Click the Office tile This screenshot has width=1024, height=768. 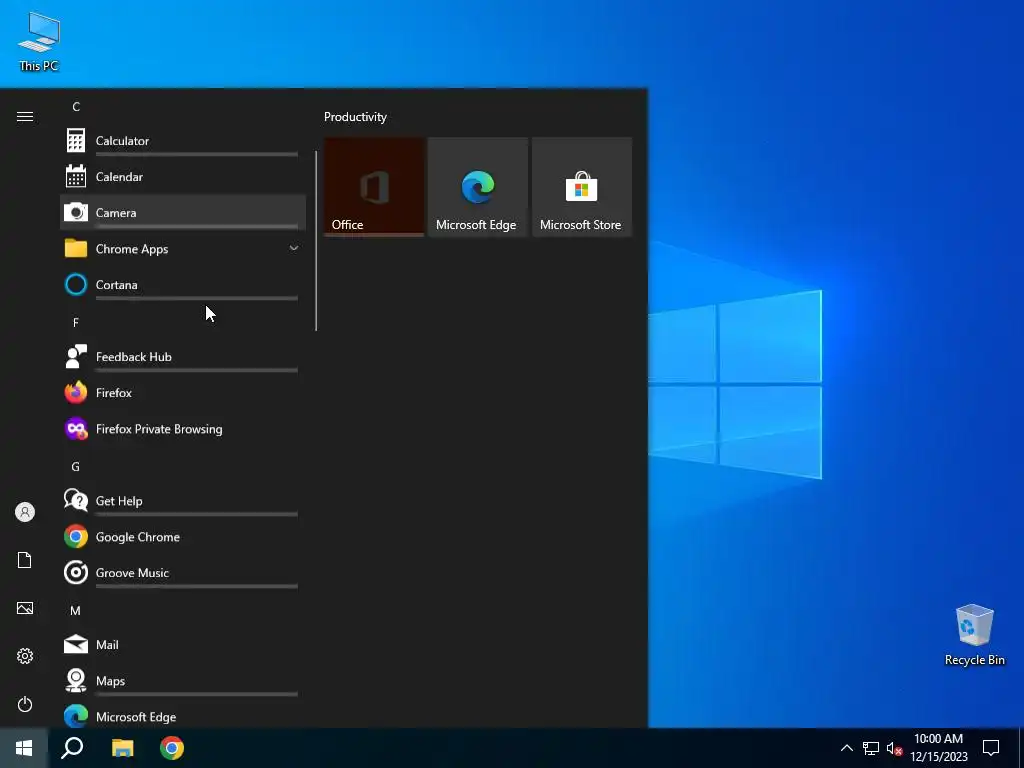pos(374,187)
